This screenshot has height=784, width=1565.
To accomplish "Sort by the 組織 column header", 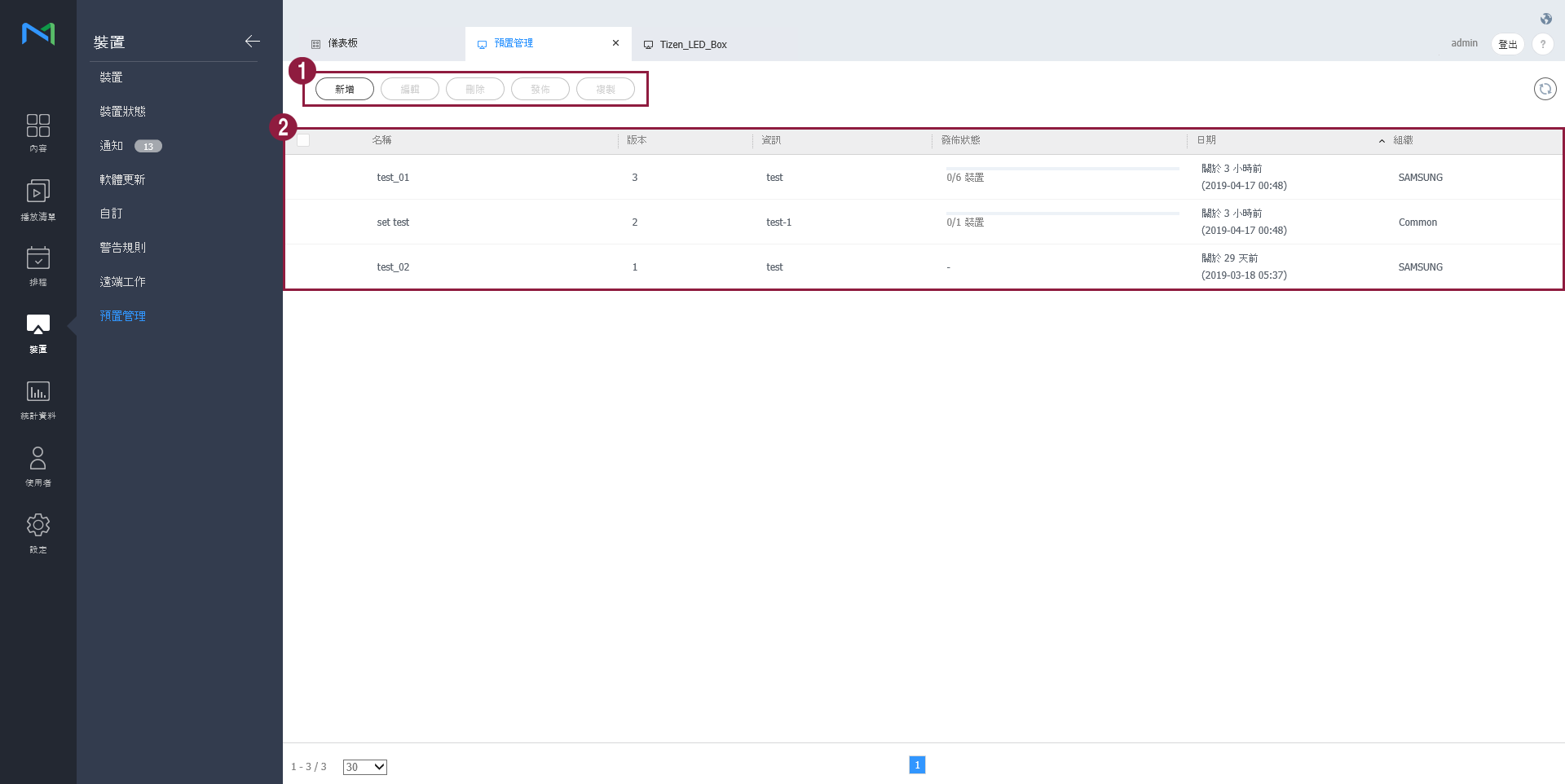I will click(1403, 140).
